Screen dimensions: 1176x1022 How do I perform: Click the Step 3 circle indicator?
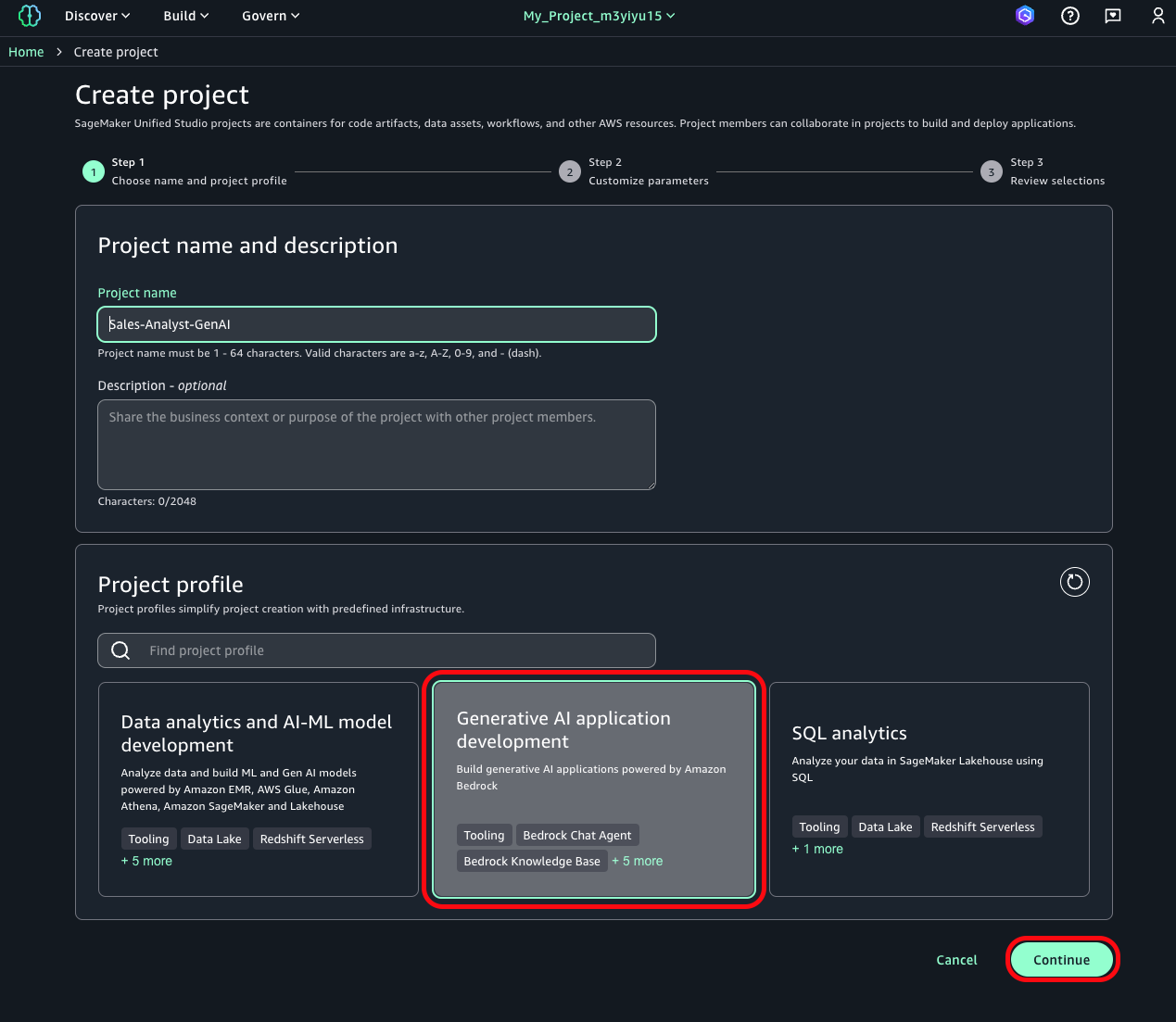pyautogui.click(x=991, y=171)
